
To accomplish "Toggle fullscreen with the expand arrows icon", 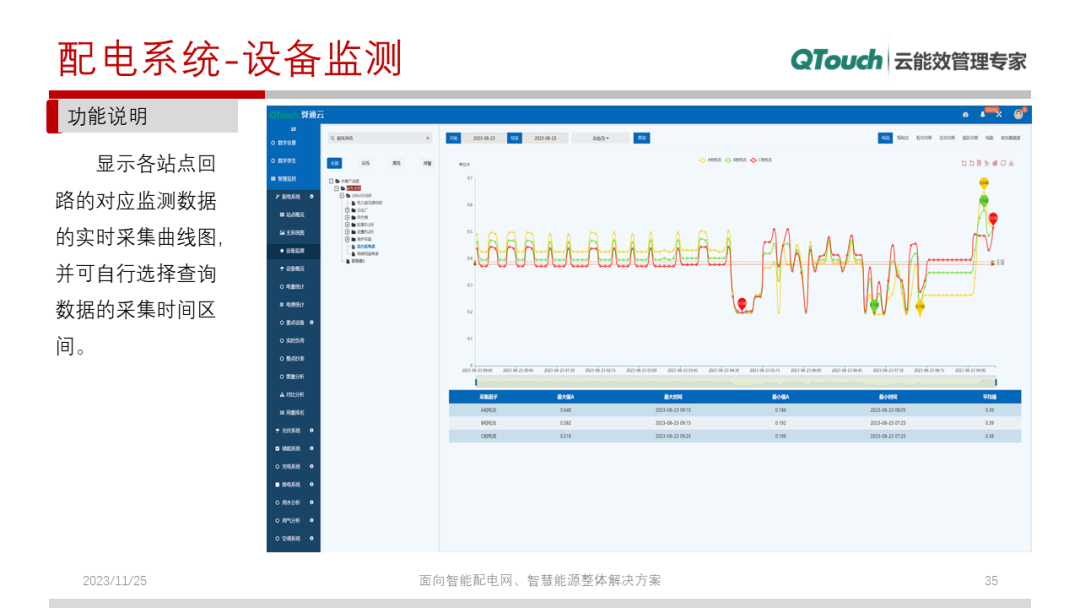I will (999, 114).
